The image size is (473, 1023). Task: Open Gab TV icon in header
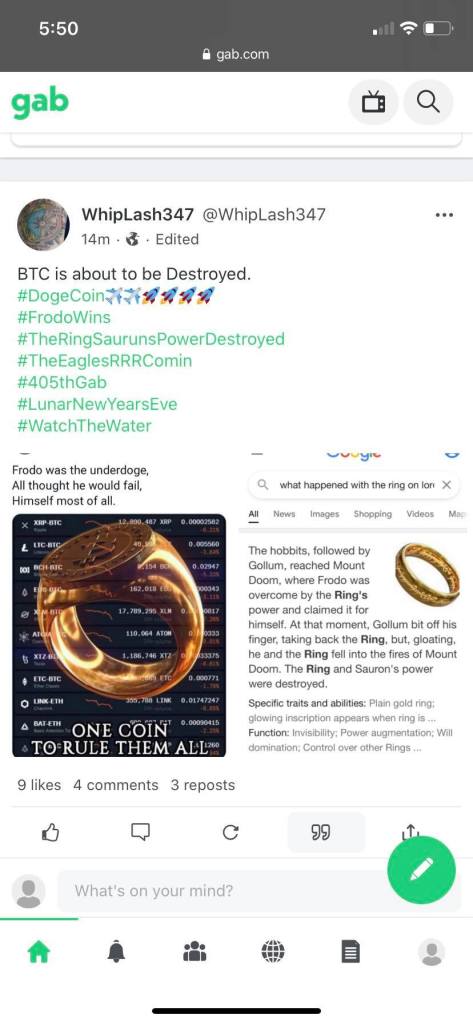[373, 102]
